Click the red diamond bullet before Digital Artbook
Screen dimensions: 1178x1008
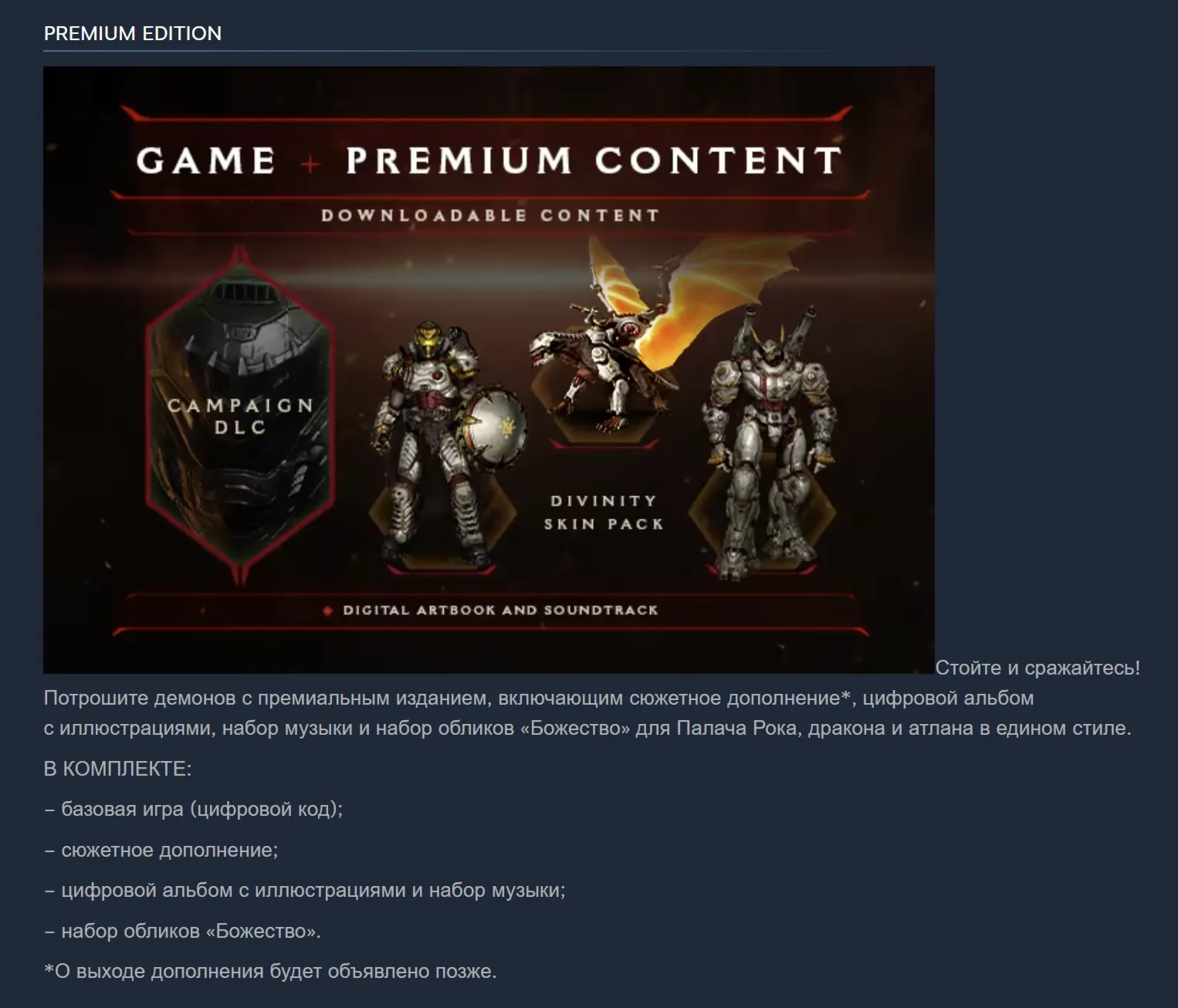[x=328, y=611]
